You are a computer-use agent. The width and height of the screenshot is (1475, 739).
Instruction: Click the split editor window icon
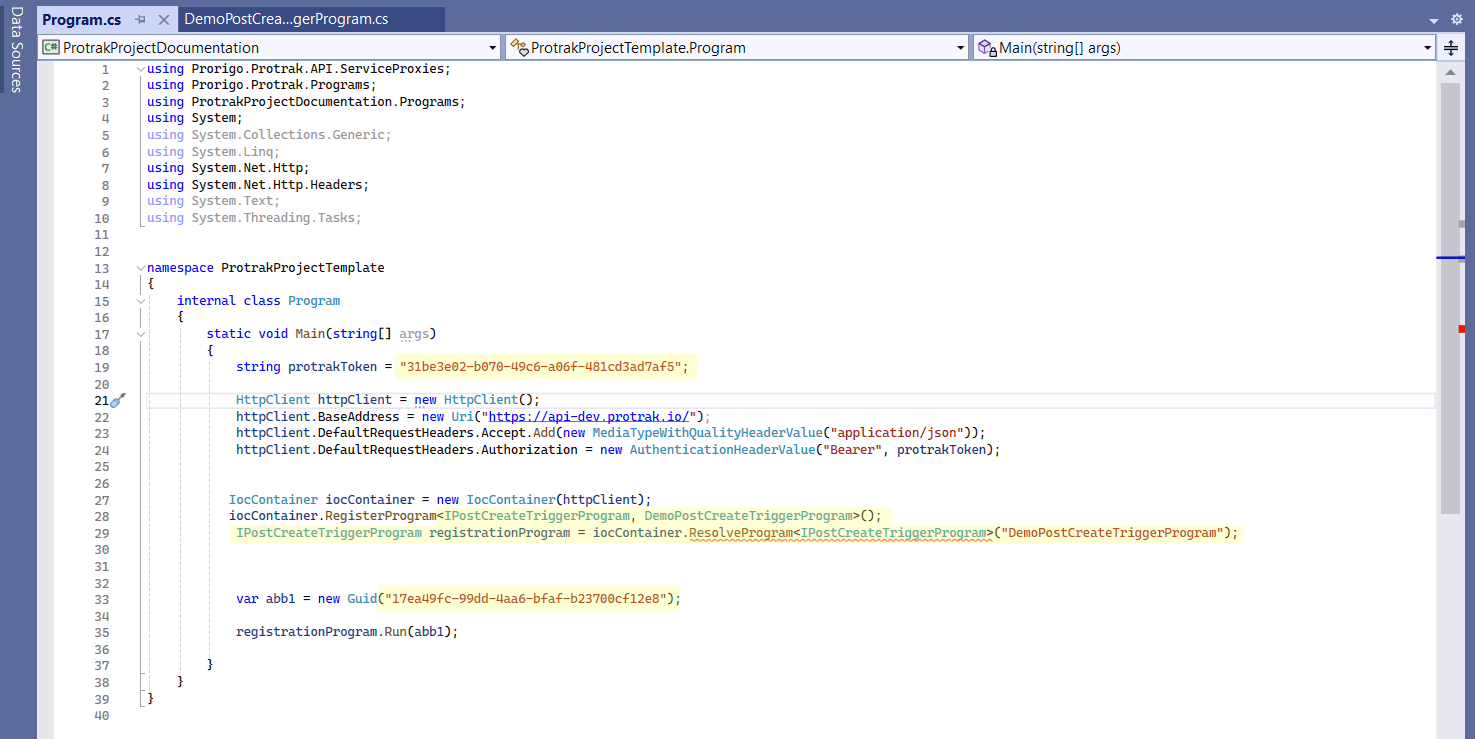point(1451,48)
